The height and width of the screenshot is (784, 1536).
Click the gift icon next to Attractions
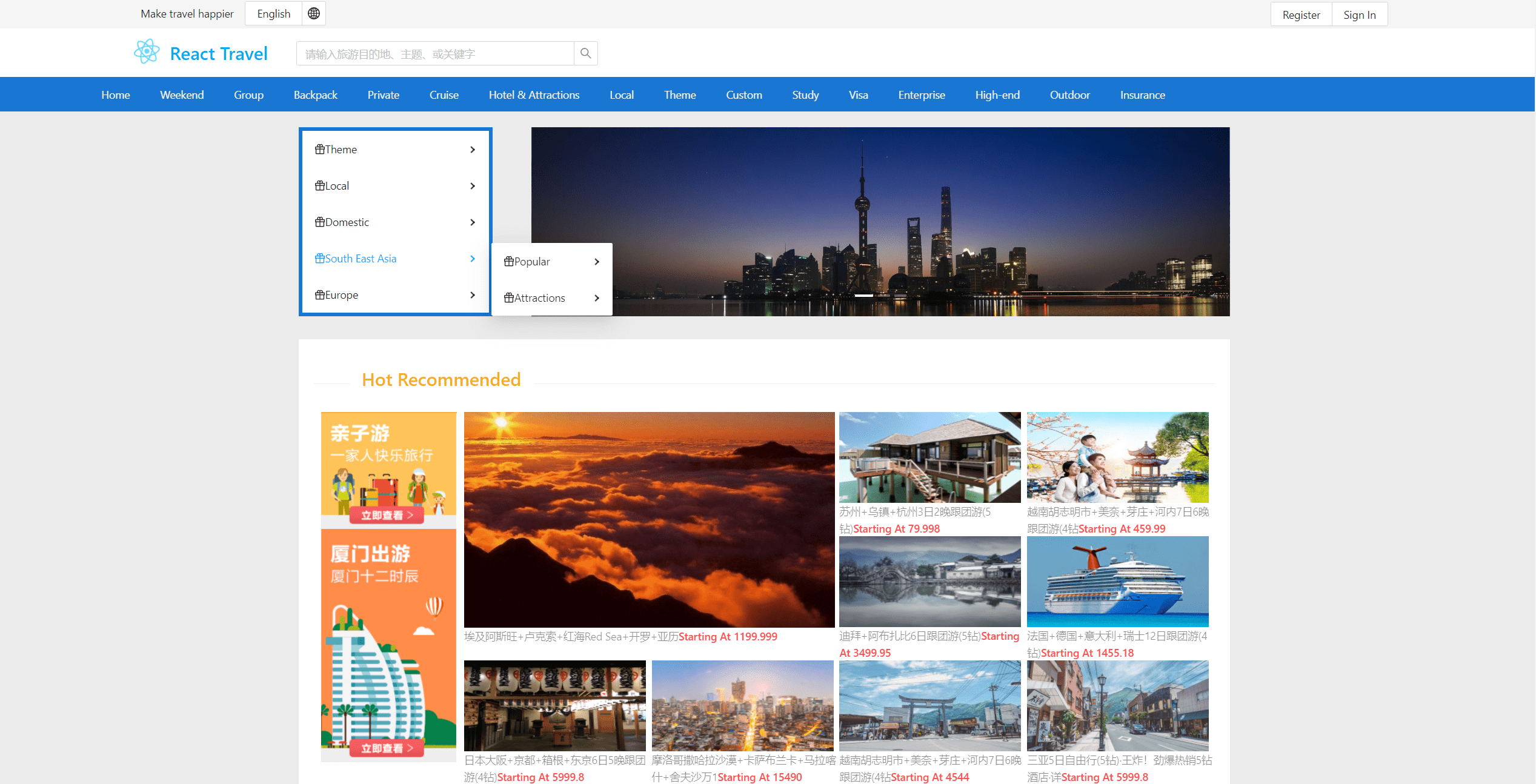[508, 297]
